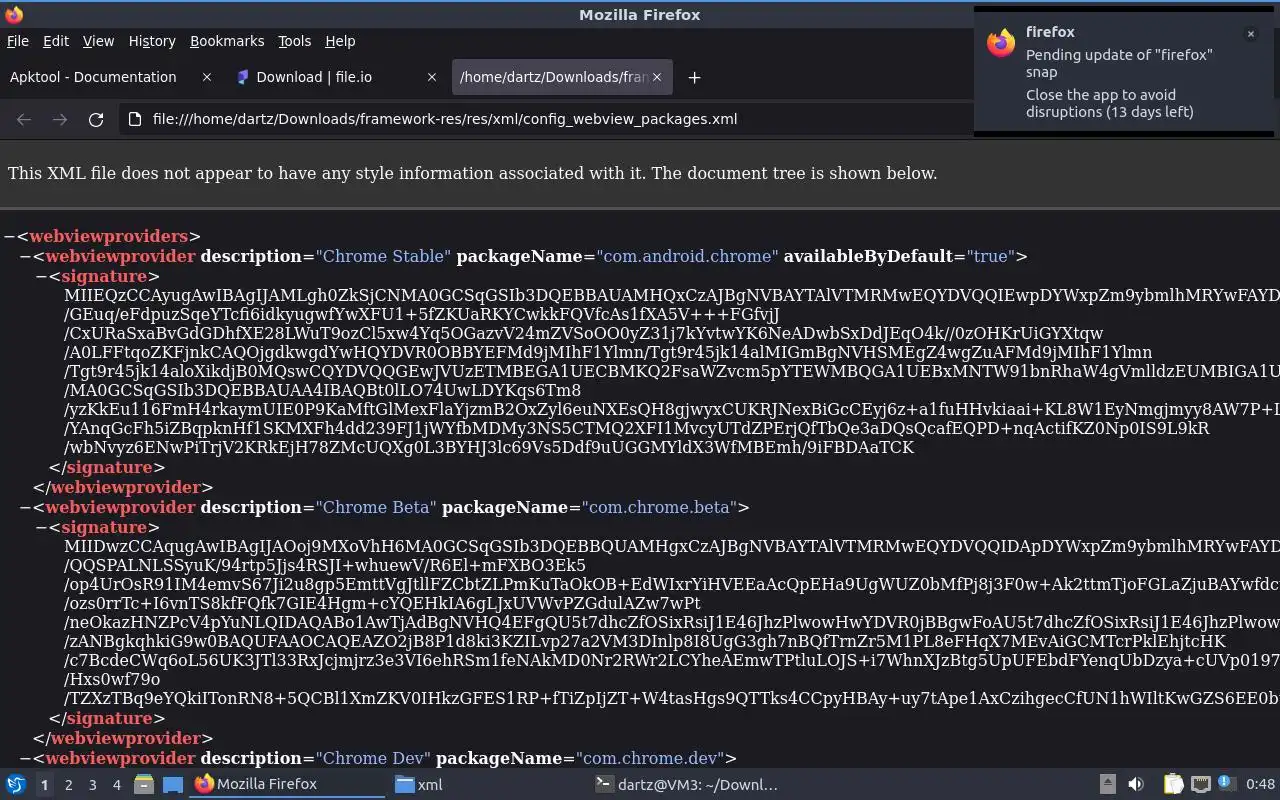Image resolution: width=1280 pixels, height=800 pixels.
Task: Collapse the signature node under Chrome Beta
Action: [41, 527]
